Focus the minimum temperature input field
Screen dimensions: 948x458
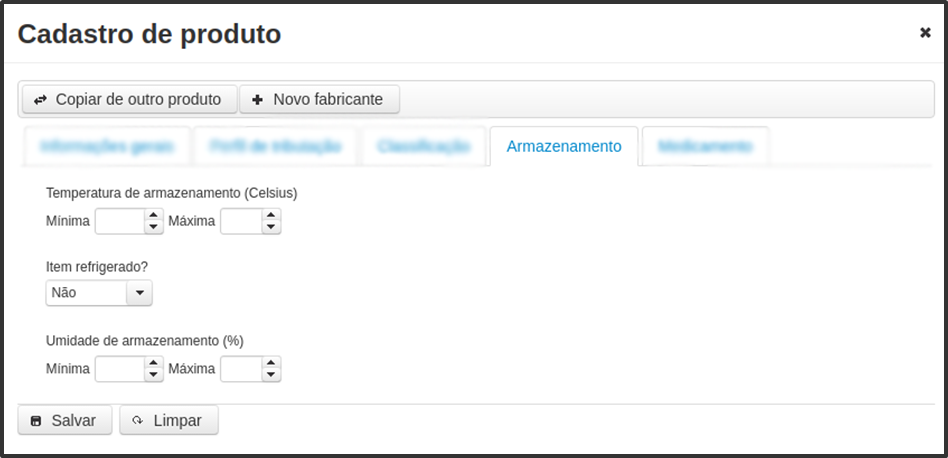pos(120,221)
